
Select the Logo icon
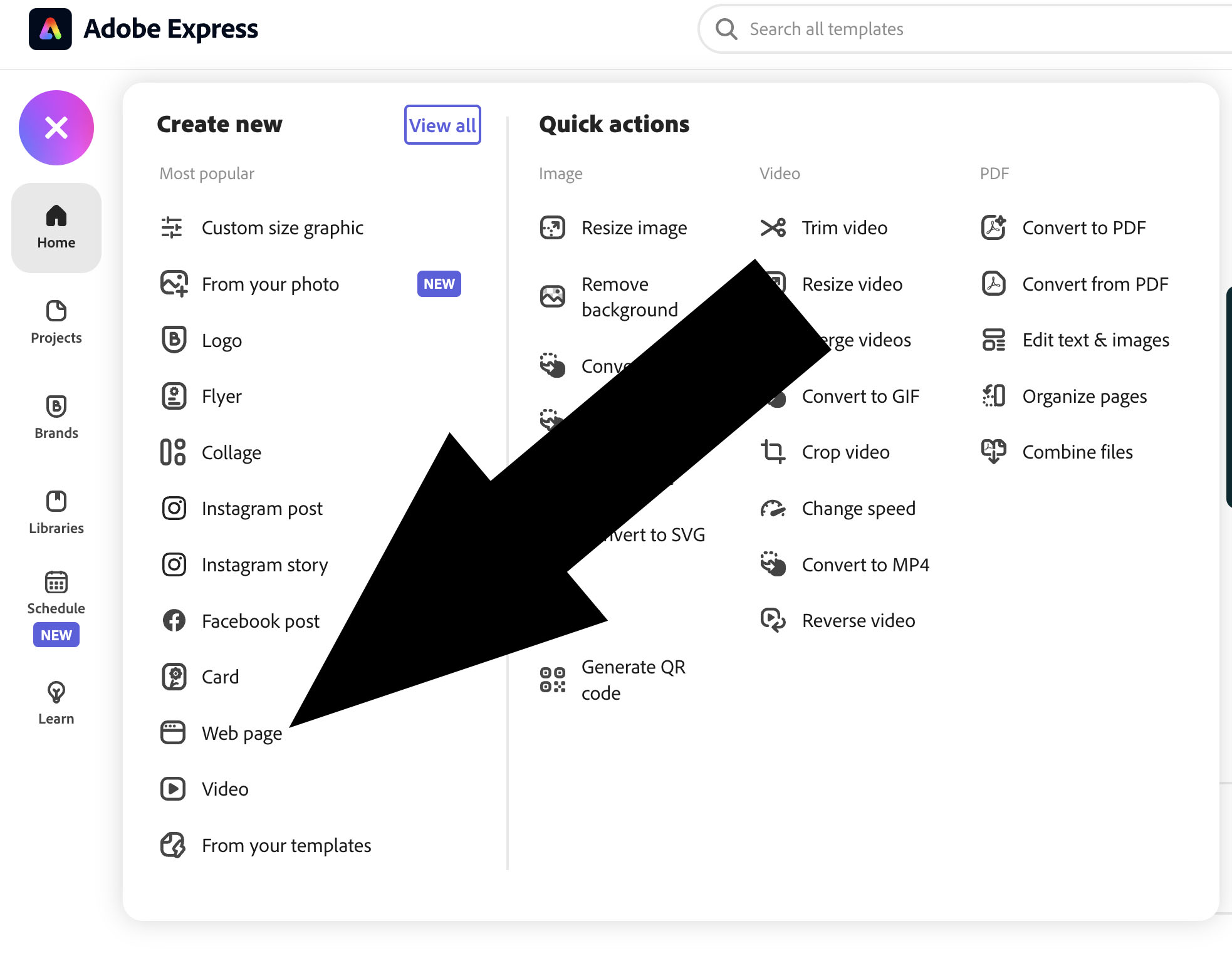(x=174, y=340)
